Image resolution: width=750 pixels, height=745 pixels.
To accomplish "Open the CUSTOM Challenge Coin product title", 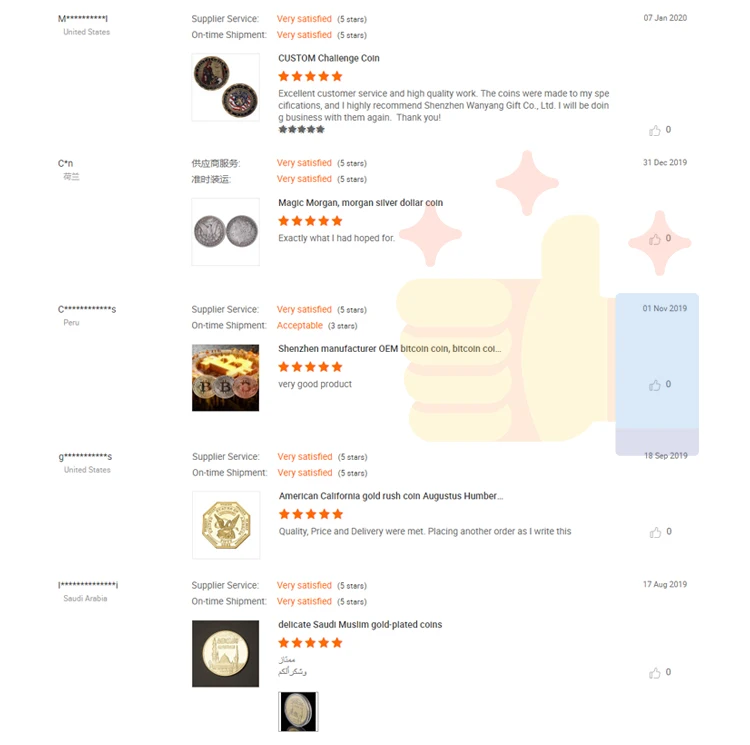I will click(x=329, y=58).
